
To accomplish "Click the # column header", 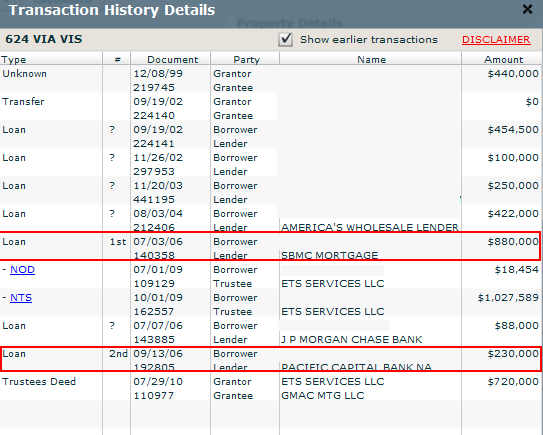I will click(117, 59).
